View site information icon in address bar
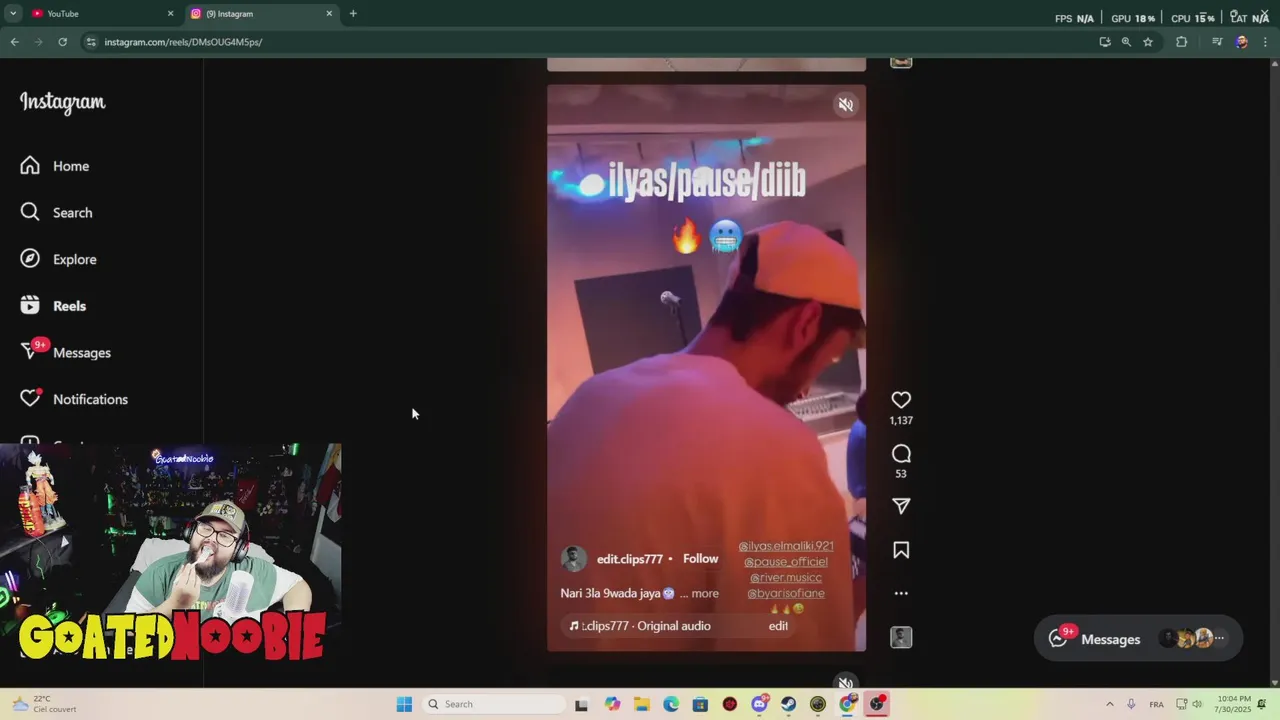The width and height of the screenshot is (1280, 720). click(91, 42)
